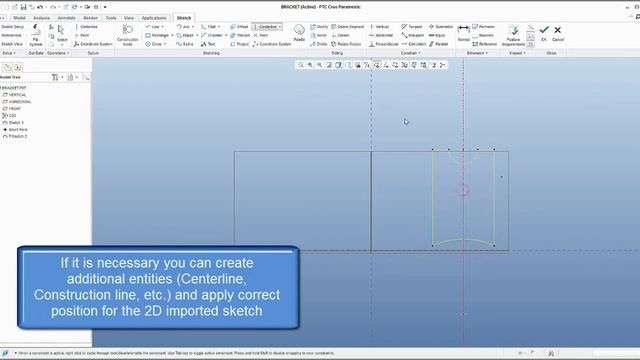Switch to the Annotate ribbon tab
This screenshot has height=360, width=640.
tap(67, 18)
